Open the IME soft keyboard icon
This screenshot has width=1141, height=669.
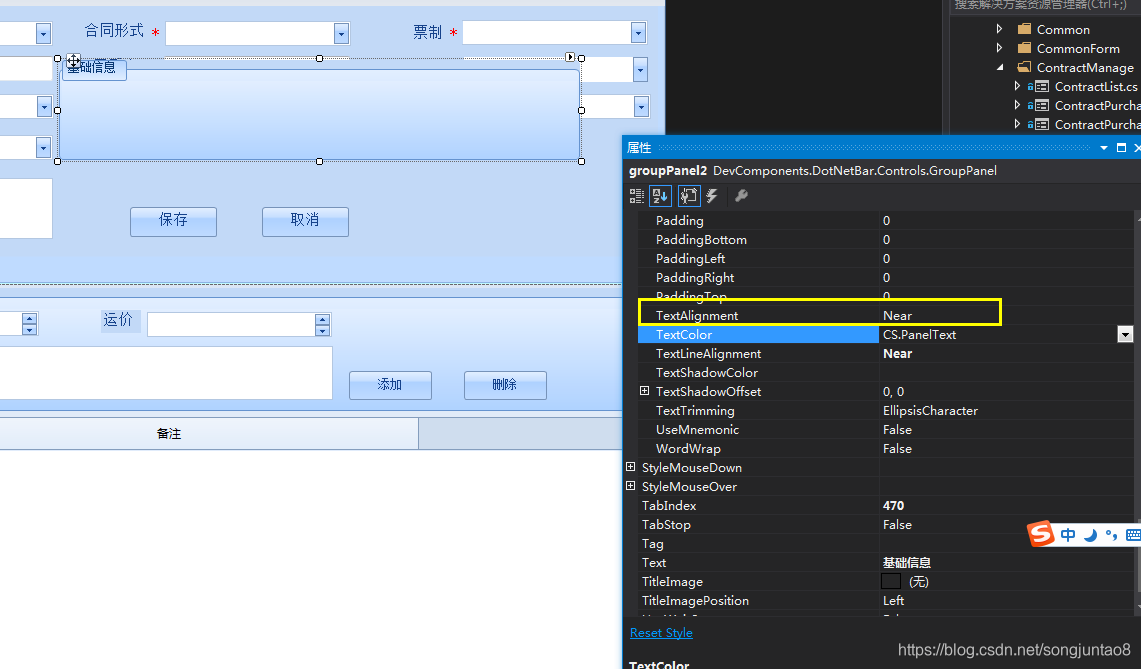click(x=1133, y=535)
